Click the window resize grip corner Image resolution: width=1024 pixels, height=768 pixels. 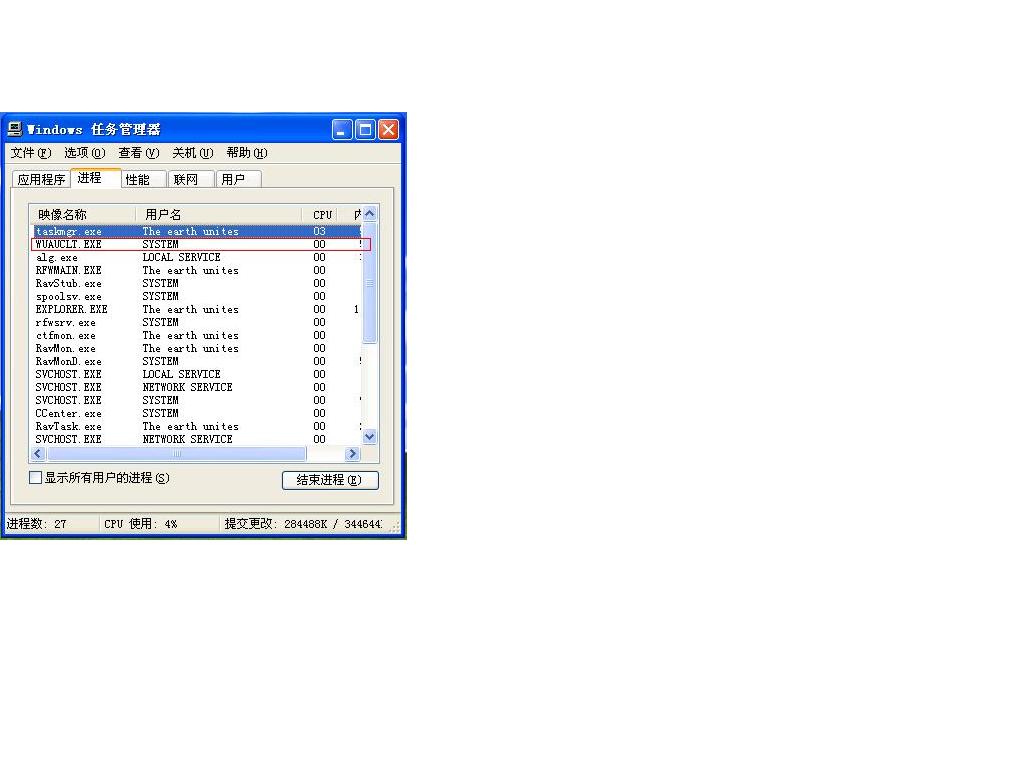[x=394, y=528]
